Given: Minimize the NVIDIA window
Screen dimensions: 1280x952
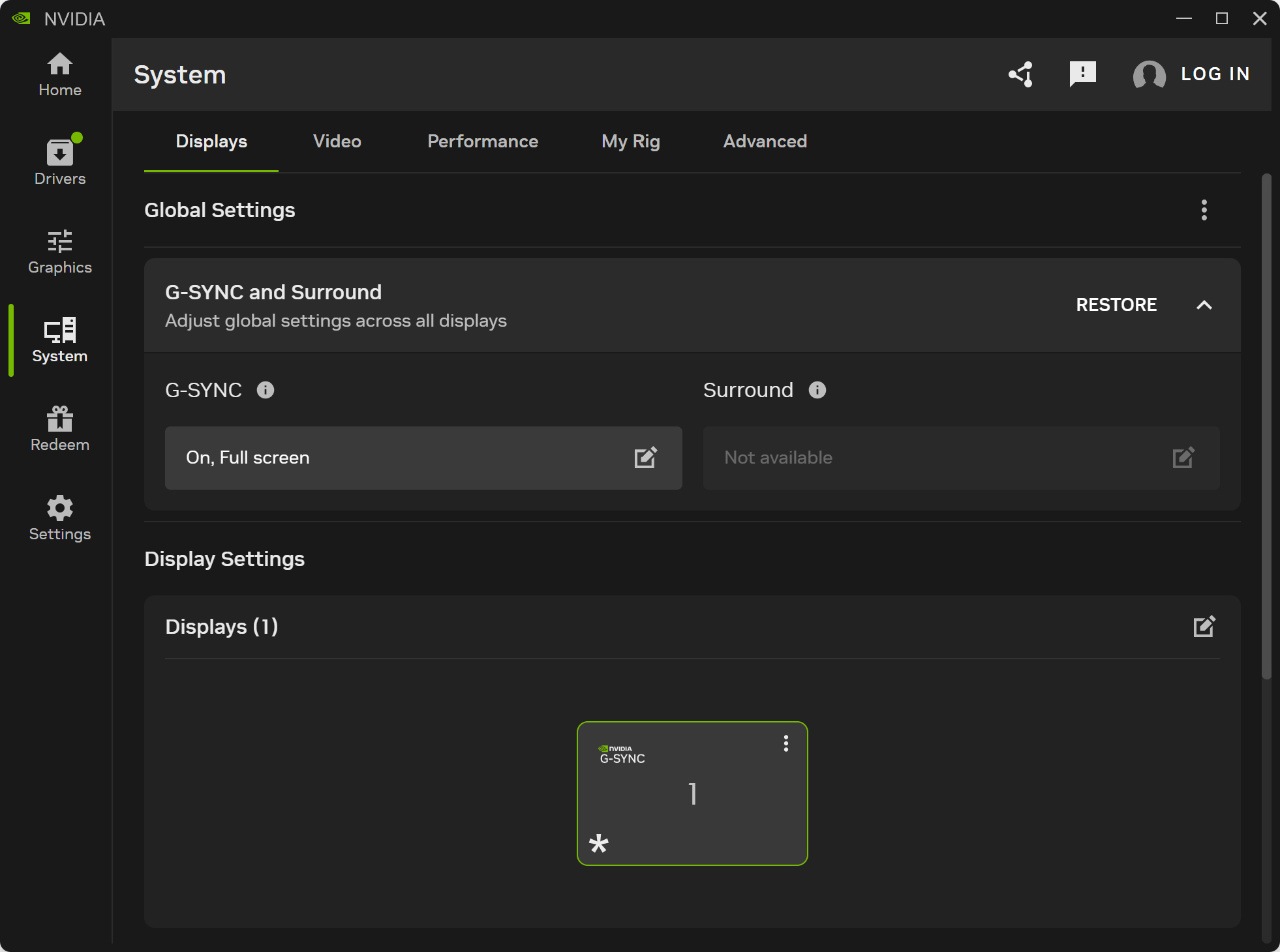Looking at the screenshot, I should point(1184,18).
